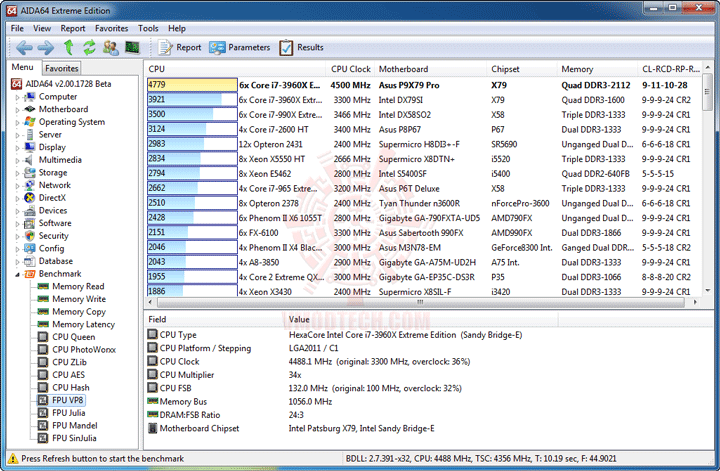Expand the Computer tree node
The width and height of the screenshot is (720, 471).
point(17,97)
